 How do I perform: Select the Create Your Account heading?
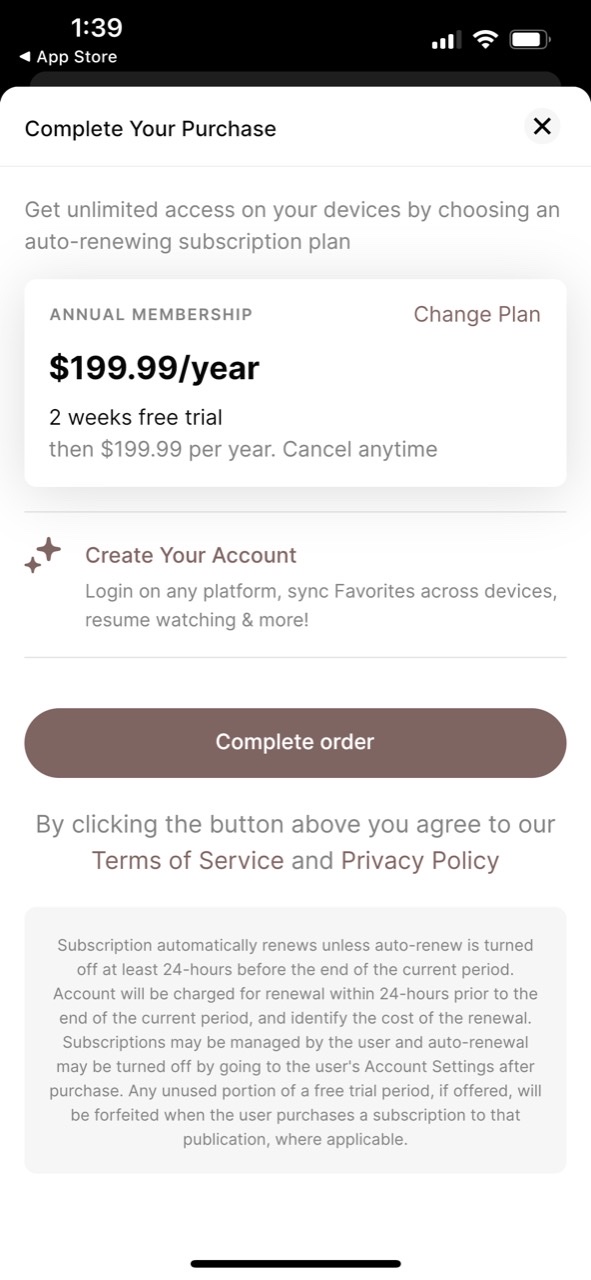pos(191,555)
